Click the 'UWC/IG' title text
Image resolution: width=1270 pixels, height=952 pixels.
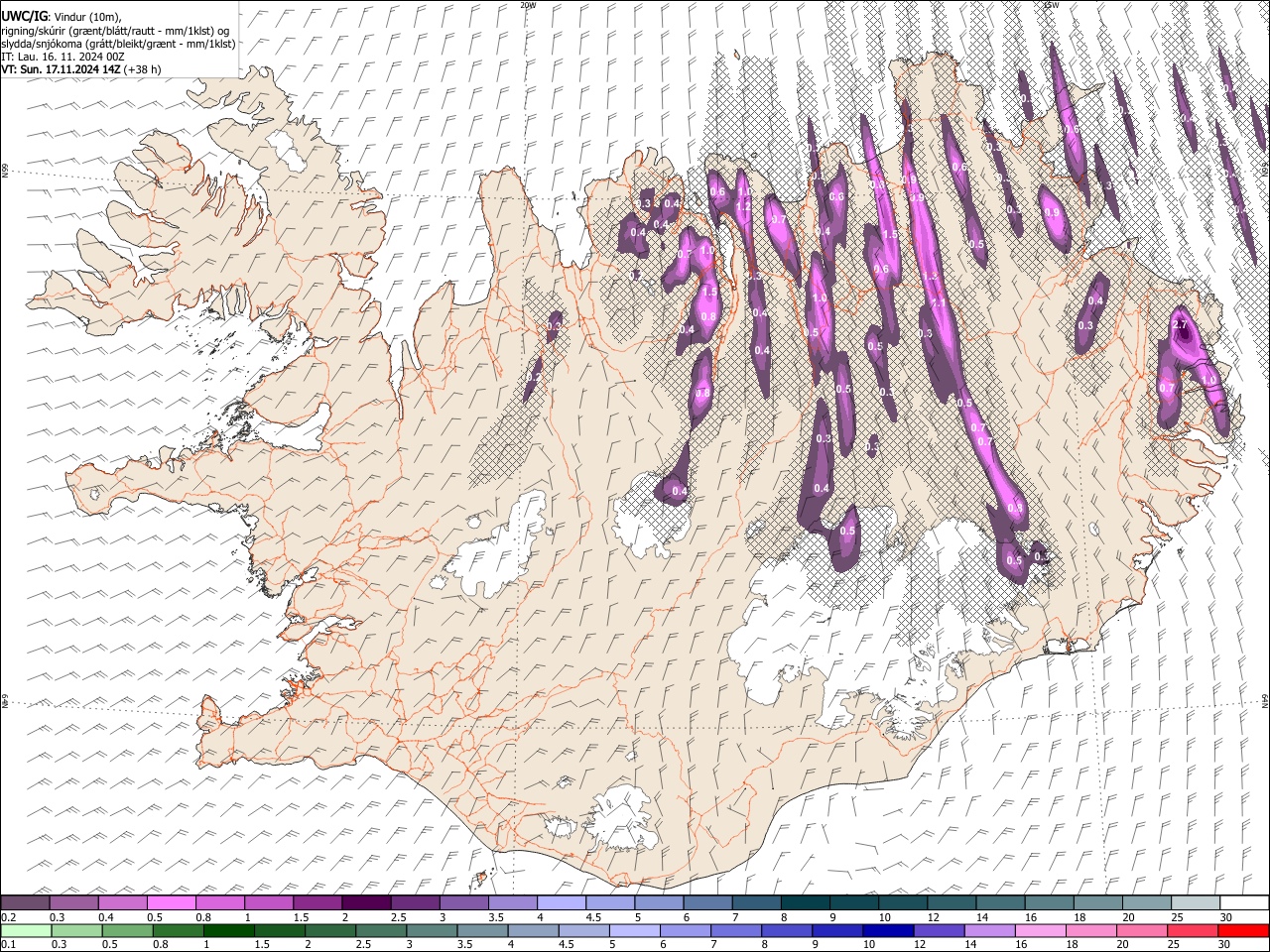[24, 16]
